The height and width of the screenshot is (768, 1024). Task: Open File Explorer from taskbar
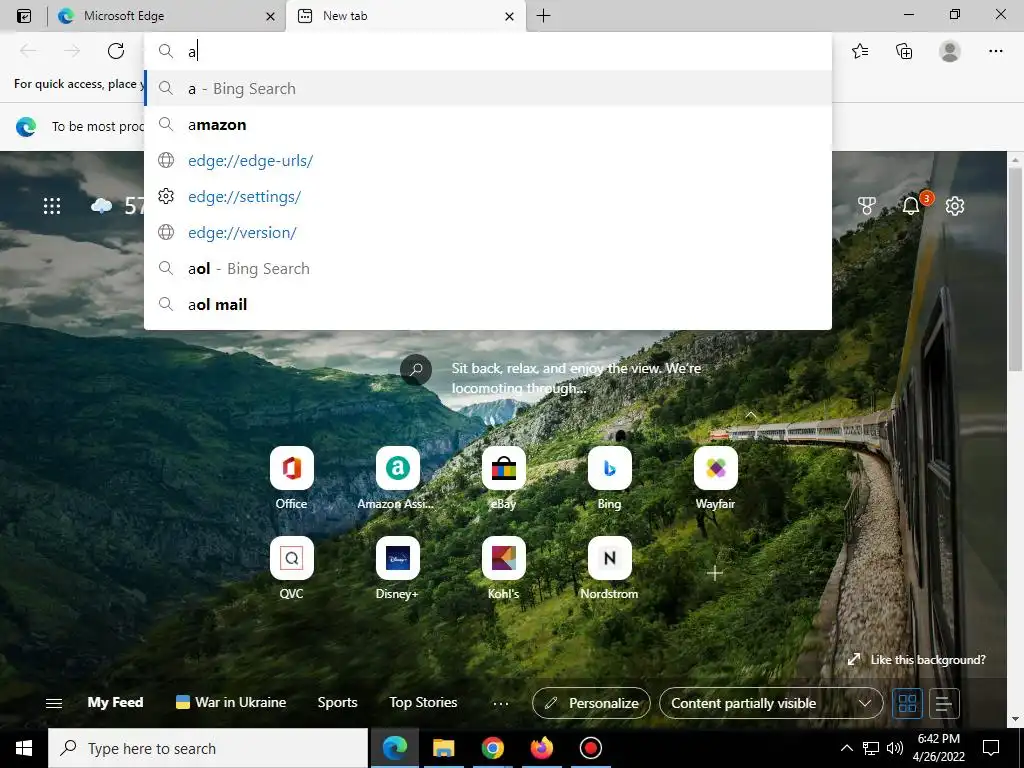tap(443, 748)
